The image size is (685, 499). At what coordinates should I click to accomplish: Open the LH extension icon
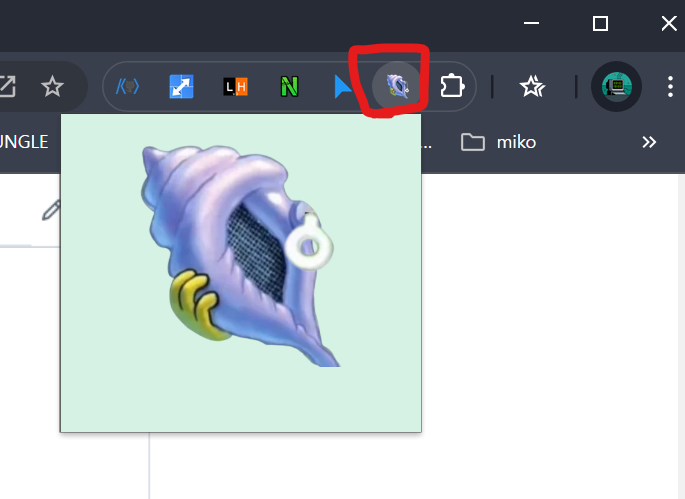tap(235, 87)
